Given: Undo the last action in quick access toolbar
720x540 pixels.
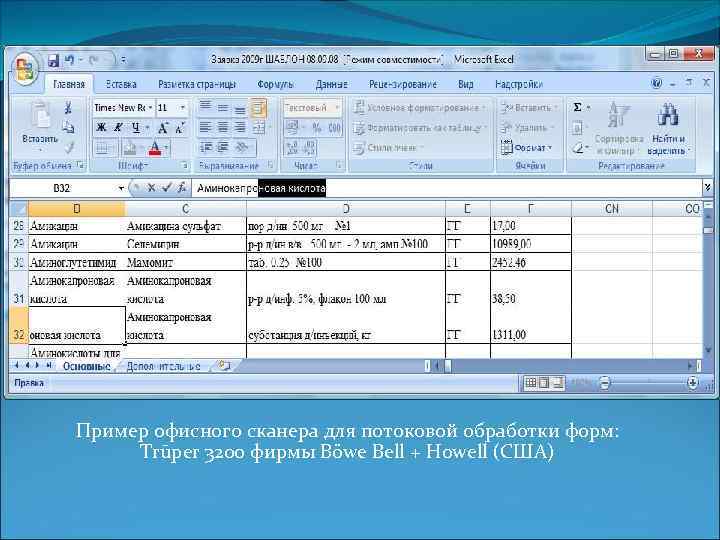Looking at the screenshot, I should tap(69, 60).
